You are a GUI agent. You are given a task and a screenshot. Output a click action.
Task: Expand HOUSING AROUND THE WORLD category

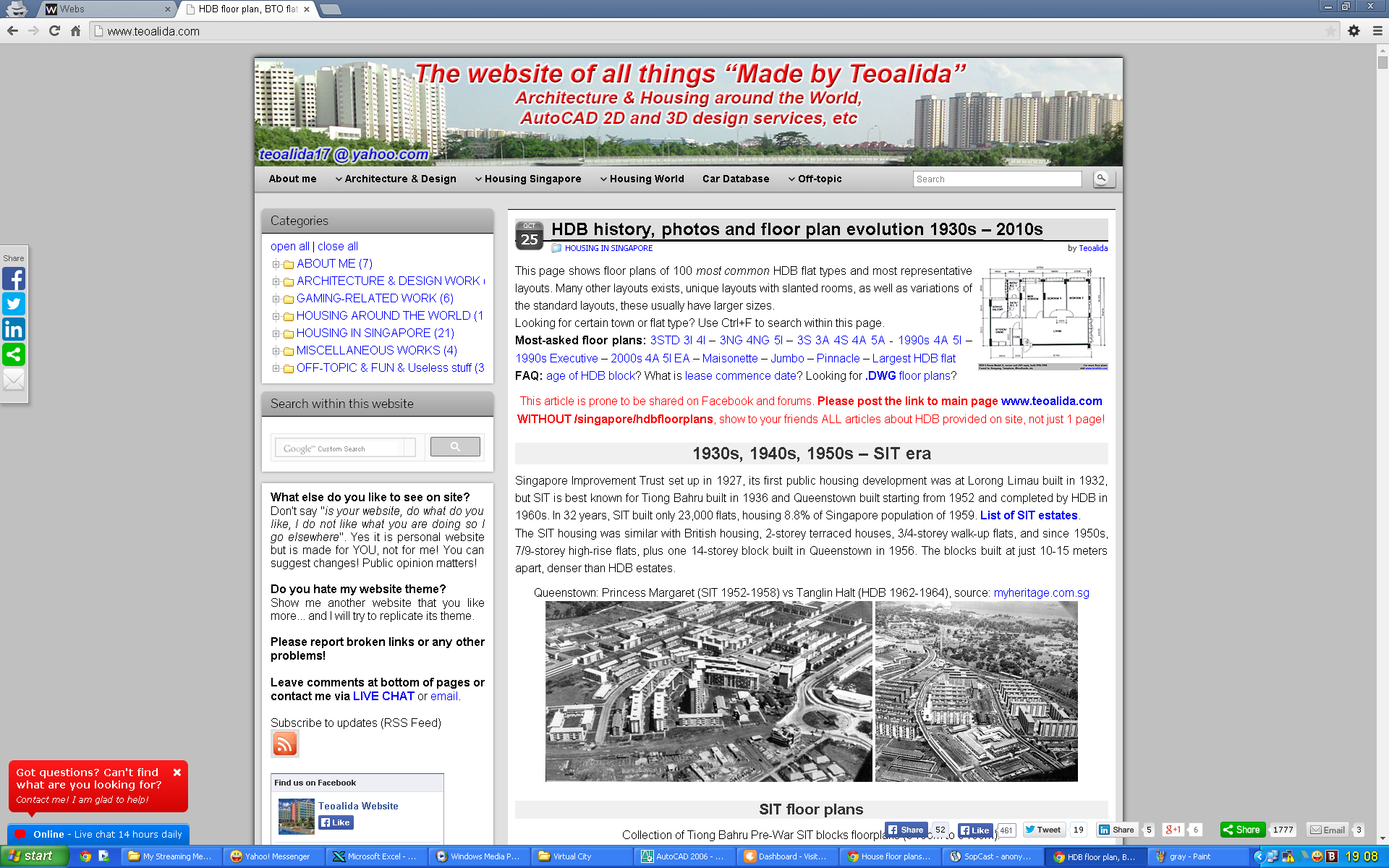tap(276, 316)
